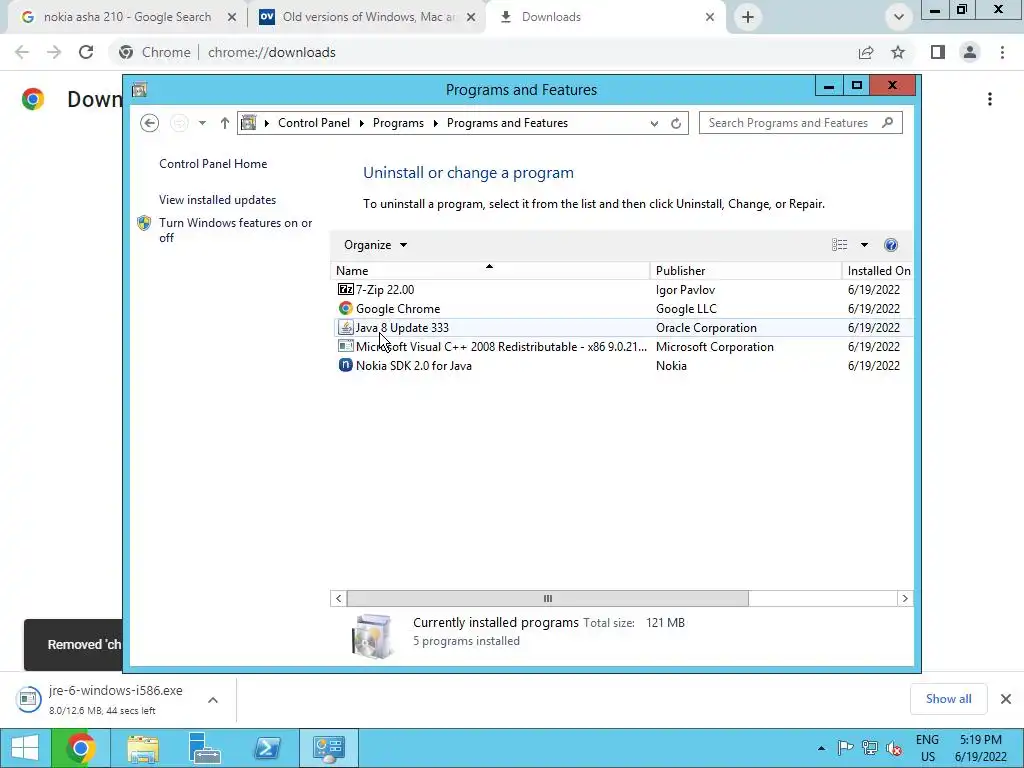
Task: Expand view options dropdown arrow
Action: pos(864,245)
